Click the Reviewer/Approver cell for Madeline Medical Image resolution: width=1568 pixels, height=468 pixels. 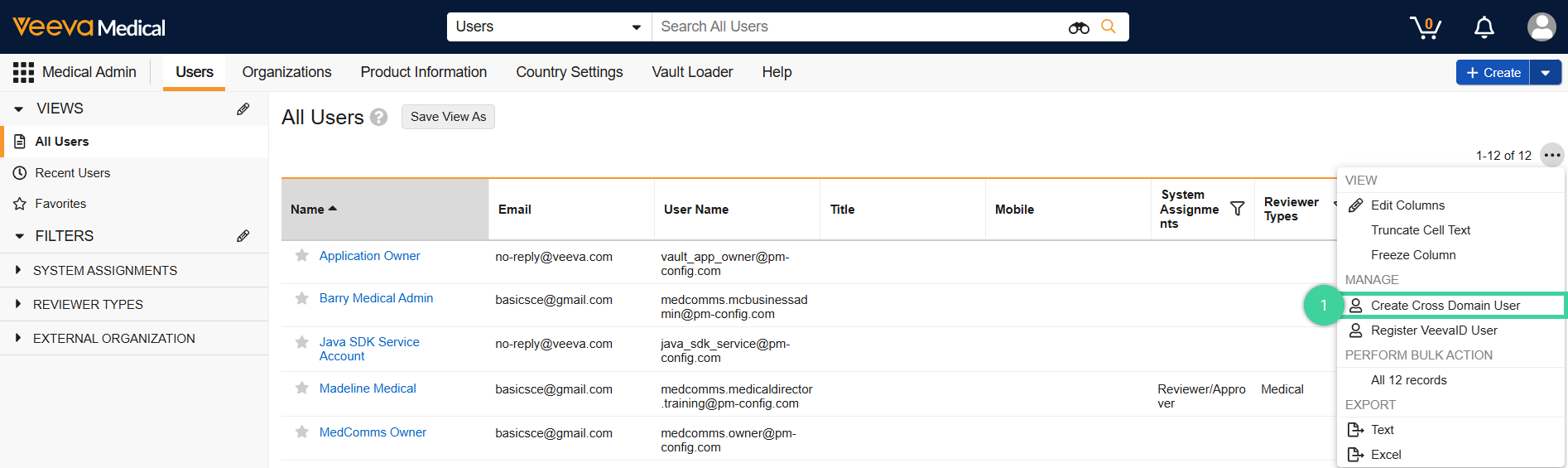[x=1201, y=396]
